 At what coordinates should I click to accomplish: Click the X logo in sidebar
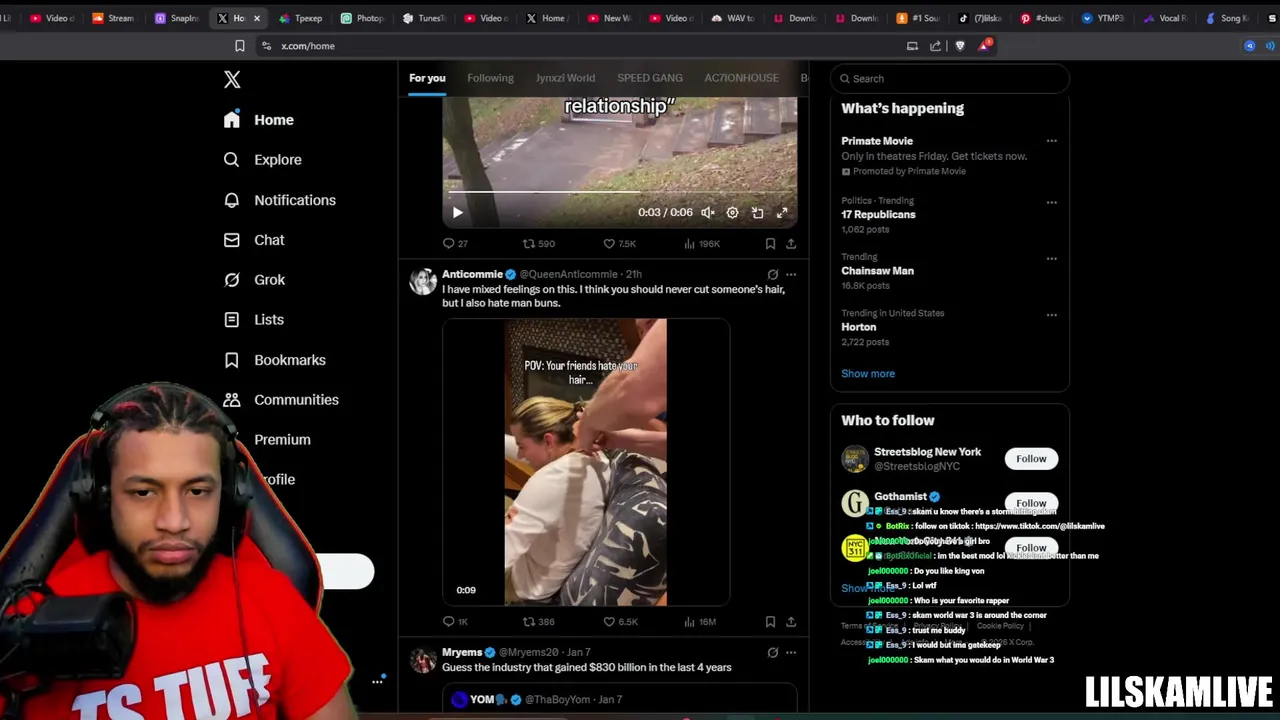[x=232, y=80]
